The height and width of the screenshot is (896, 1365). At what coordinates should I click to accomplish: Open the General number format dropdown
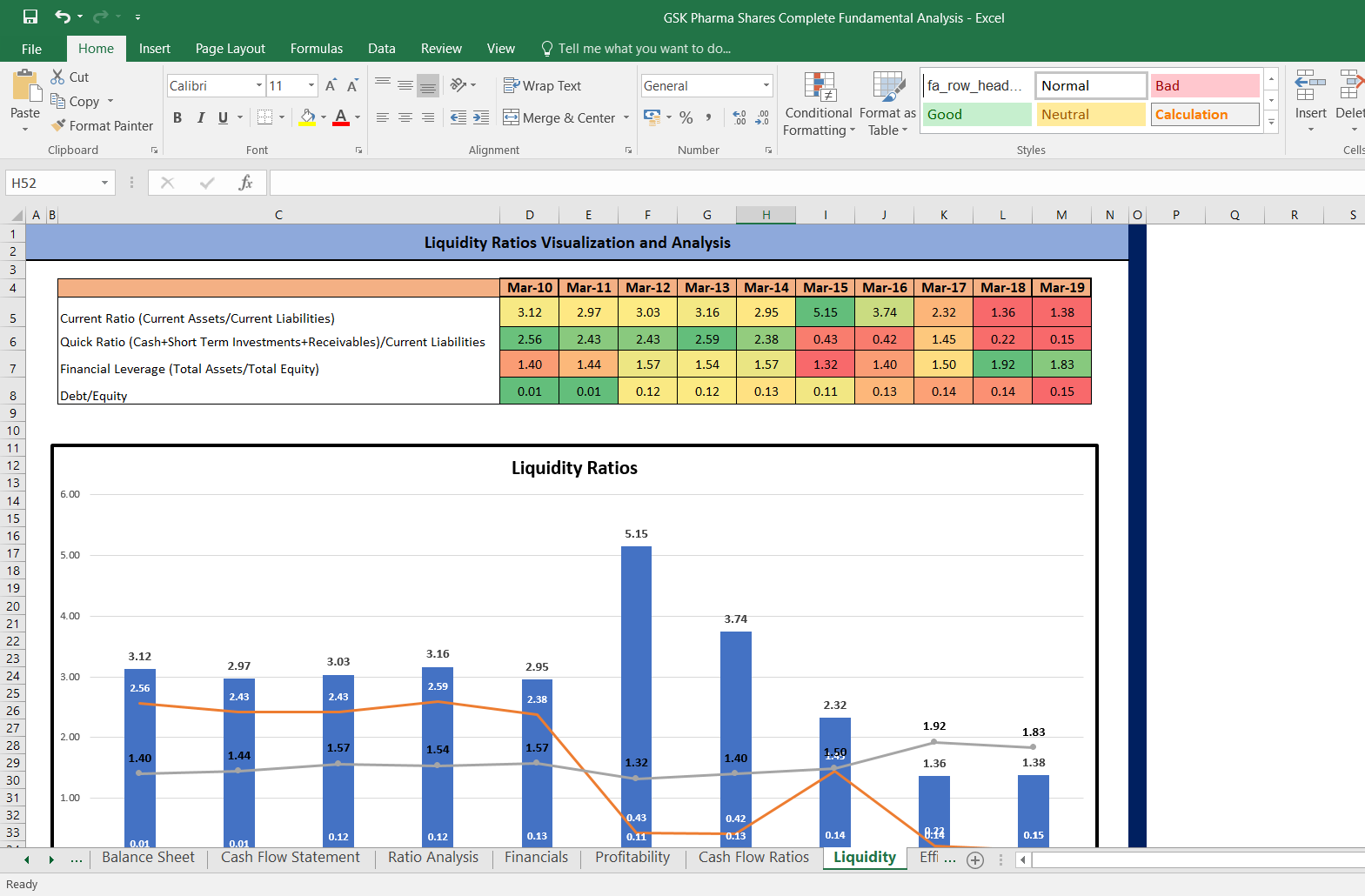click(x=766, y=85)
